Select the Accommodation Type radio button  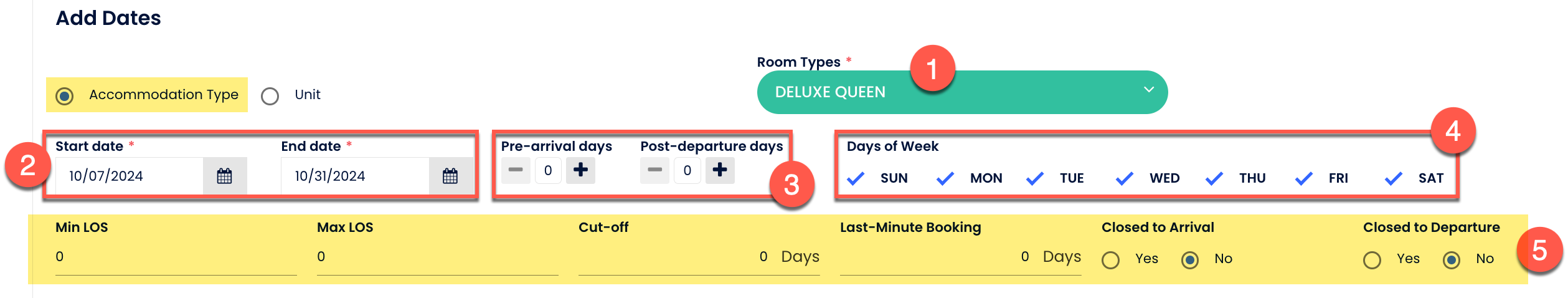tap(65, 96)
